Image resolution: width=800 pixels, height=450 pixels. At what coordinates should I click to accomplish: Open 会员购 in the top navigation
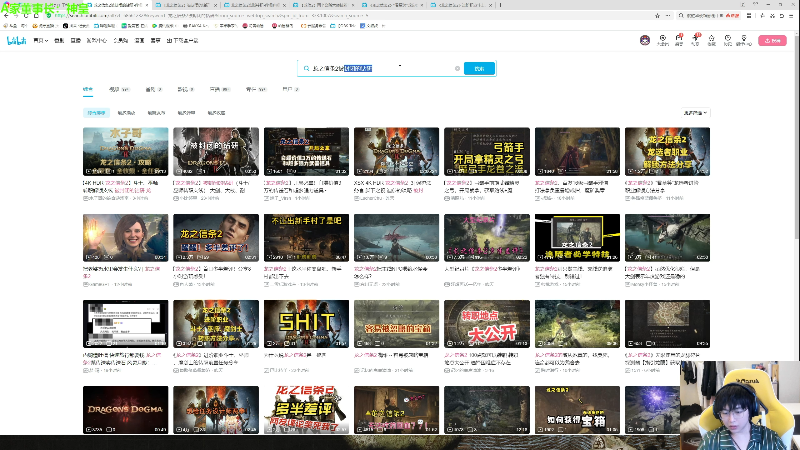(x=120, y=40)
